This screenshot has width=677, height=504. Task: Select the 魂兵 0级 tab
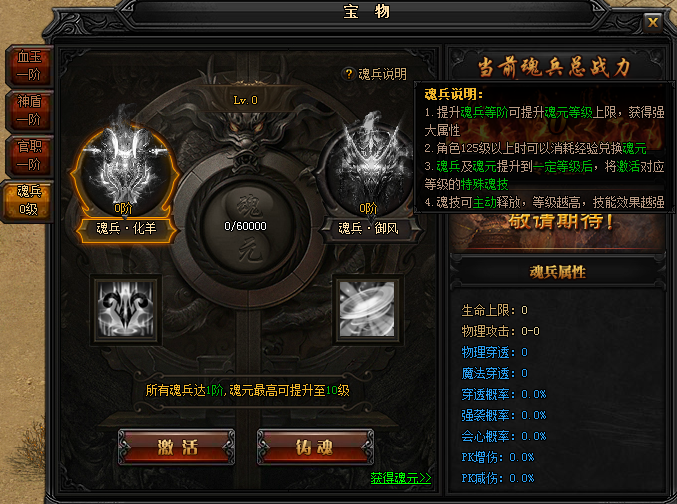28,201
